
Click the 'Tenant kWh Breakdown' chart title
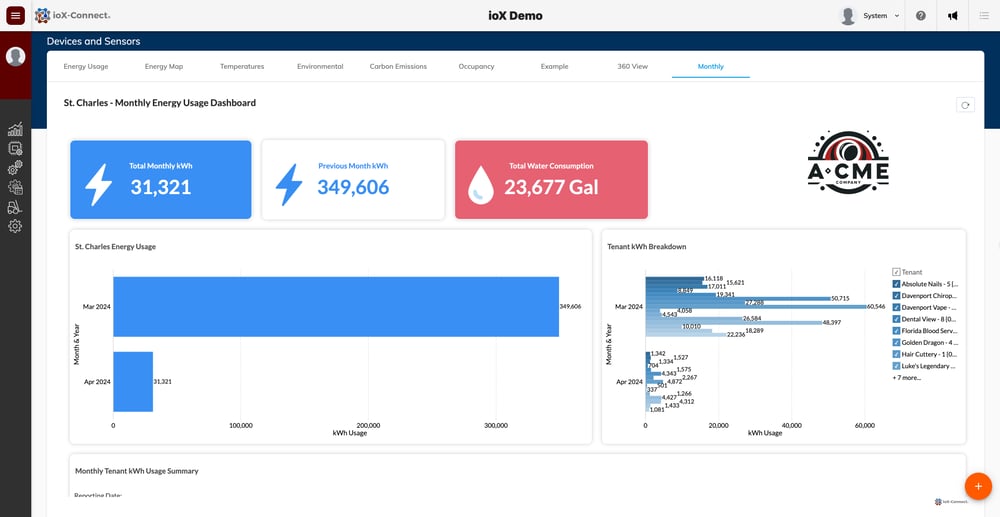tap(647, 247)
